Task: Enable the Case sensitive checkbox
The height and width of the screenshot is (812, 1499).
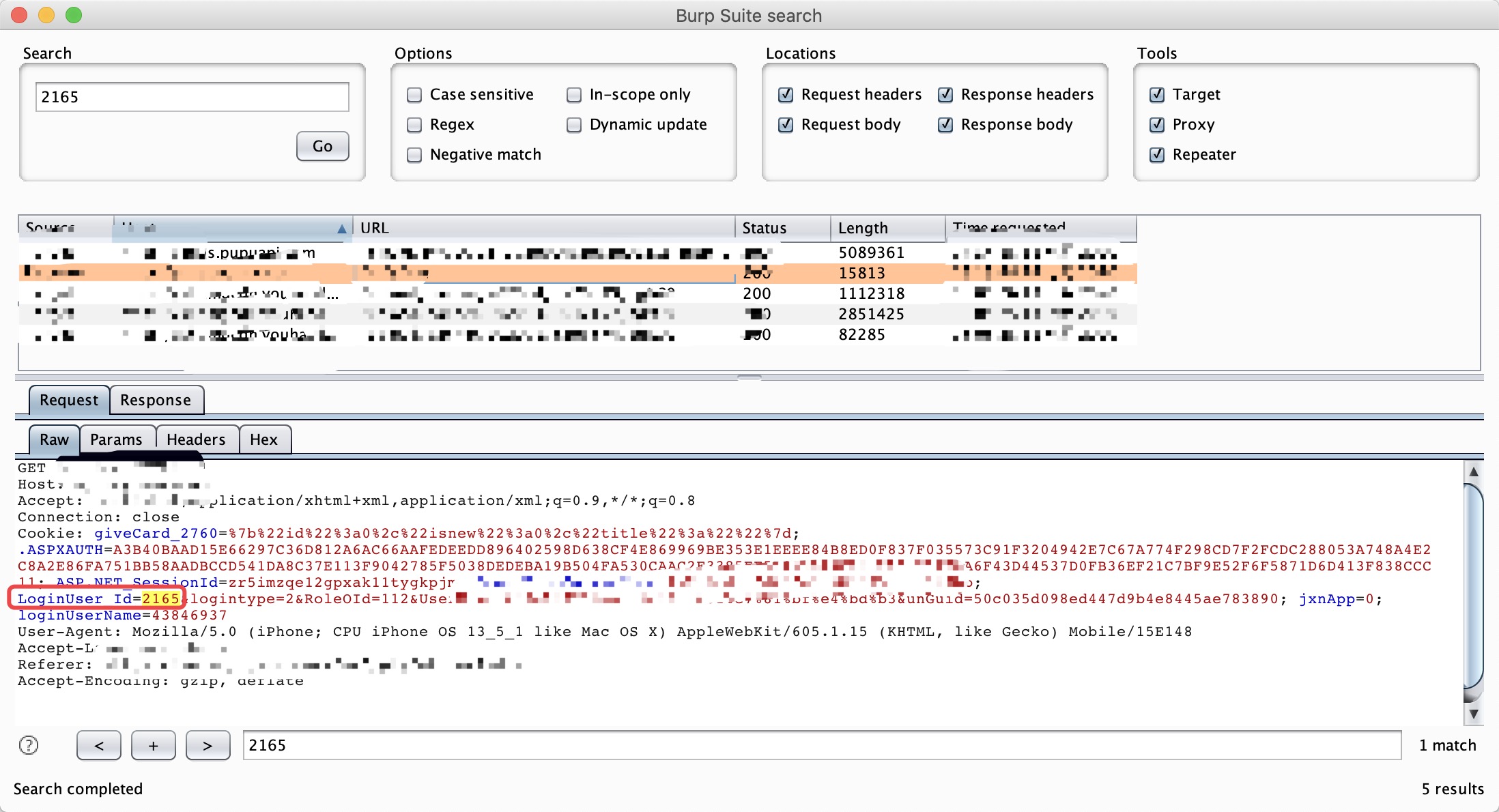Action: [x=414, y=94]
